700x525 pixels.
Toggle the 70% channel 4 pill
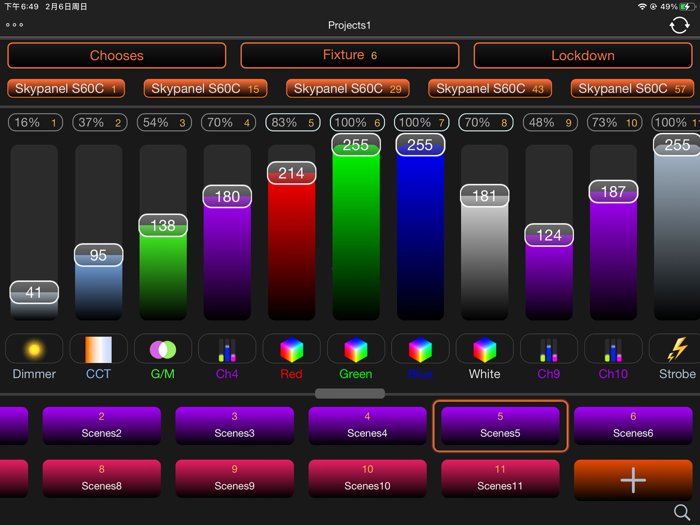(x=228, y=122)
